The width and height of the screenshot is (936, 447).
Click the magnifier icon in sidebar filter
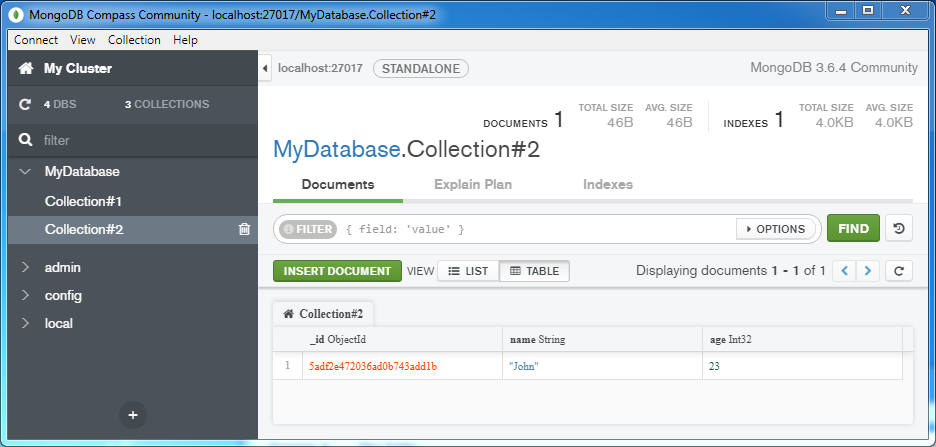coord(25,140)
